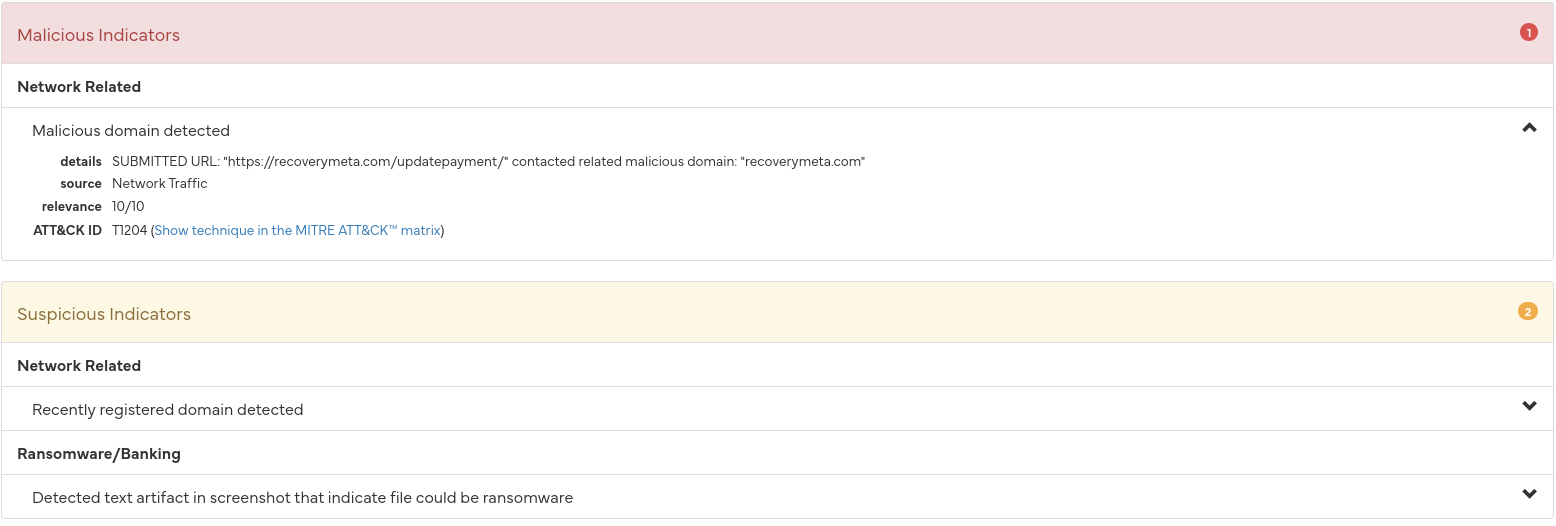Click the Detected text artifact row title
This screenshot has width=1556, height=526.
point(302,498)
